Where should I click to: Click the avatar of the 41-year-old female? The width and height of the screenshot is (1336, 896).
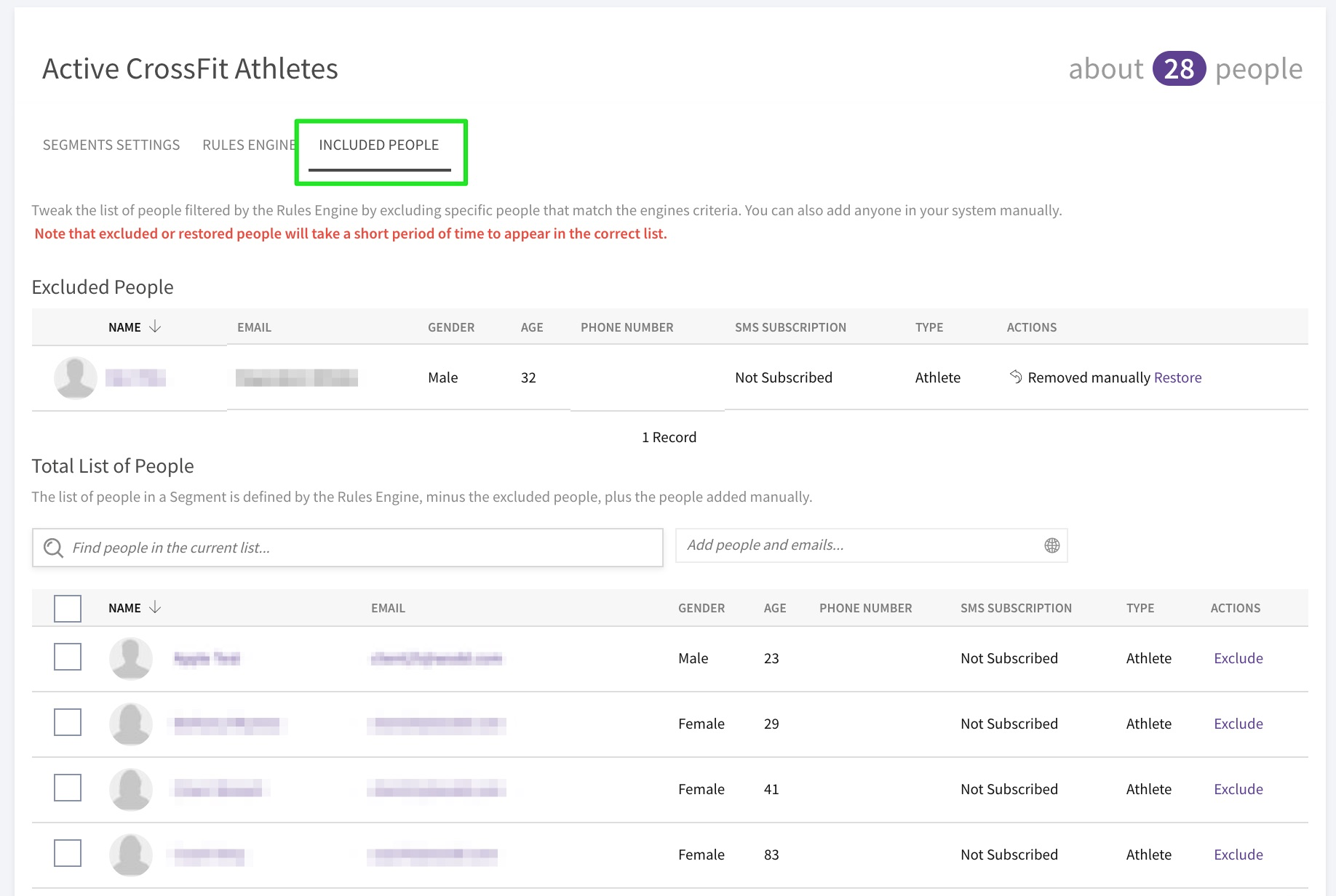click(131, 789)
